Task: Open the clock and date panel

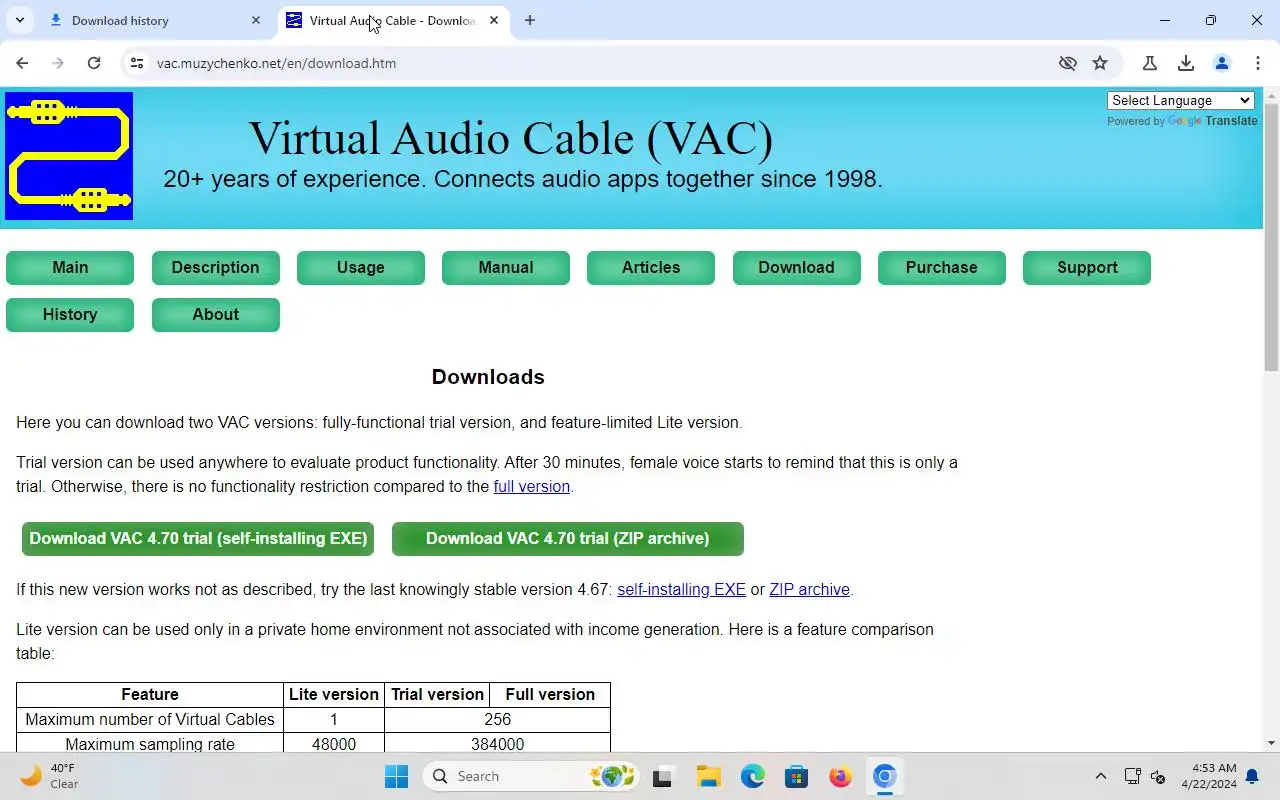Action: click(1208, 776)
